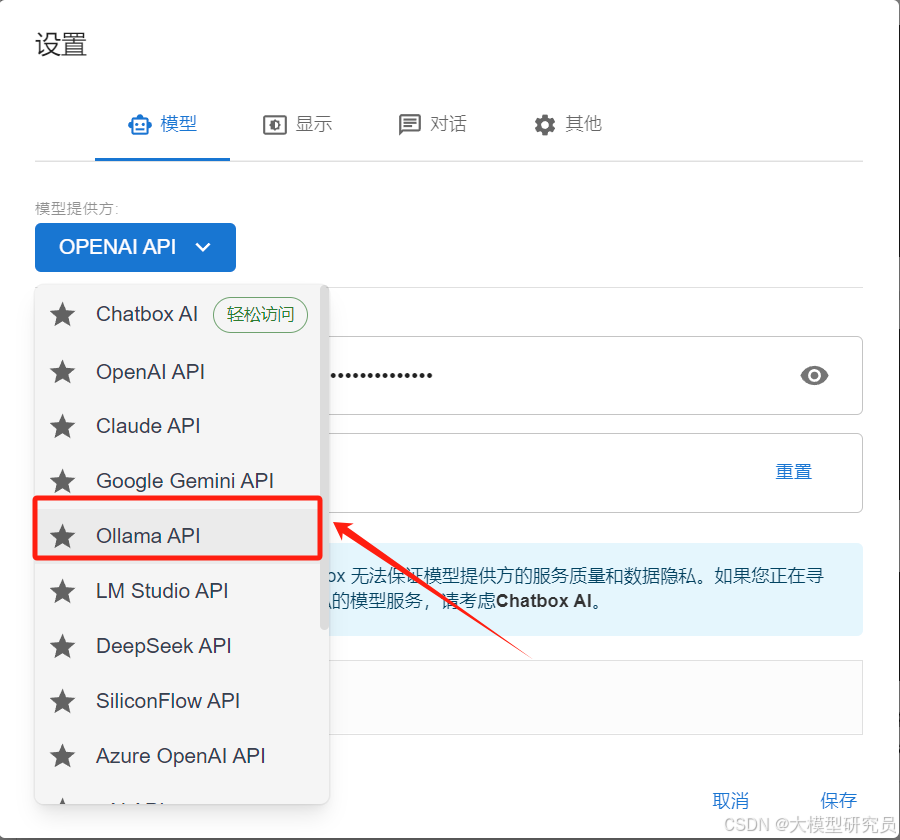Click 重置 to reset API host

pos(793,472)
